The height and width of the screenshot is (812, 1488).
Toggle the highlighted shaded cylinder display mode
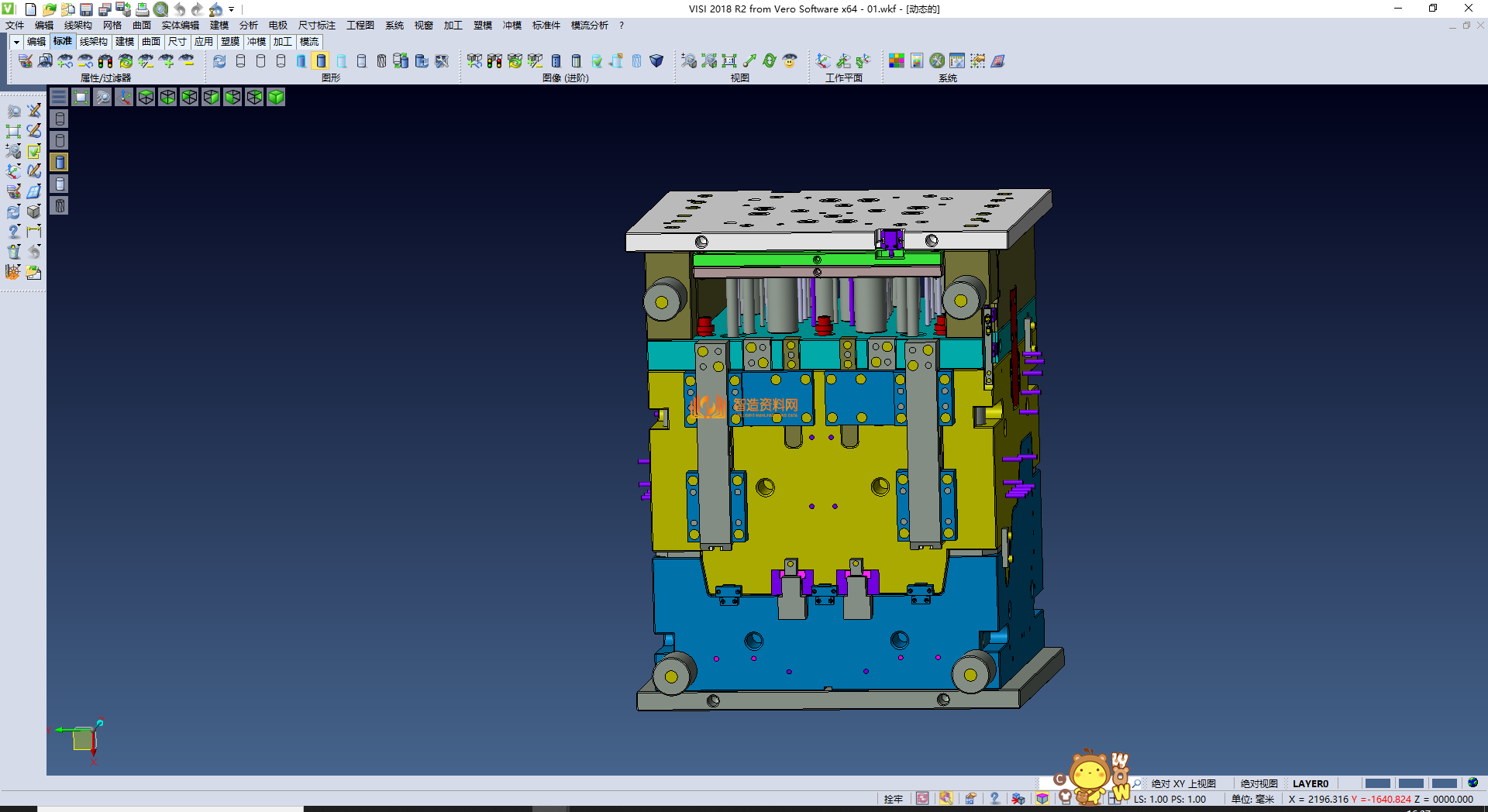pyautogui.click(x=321, y=61)
